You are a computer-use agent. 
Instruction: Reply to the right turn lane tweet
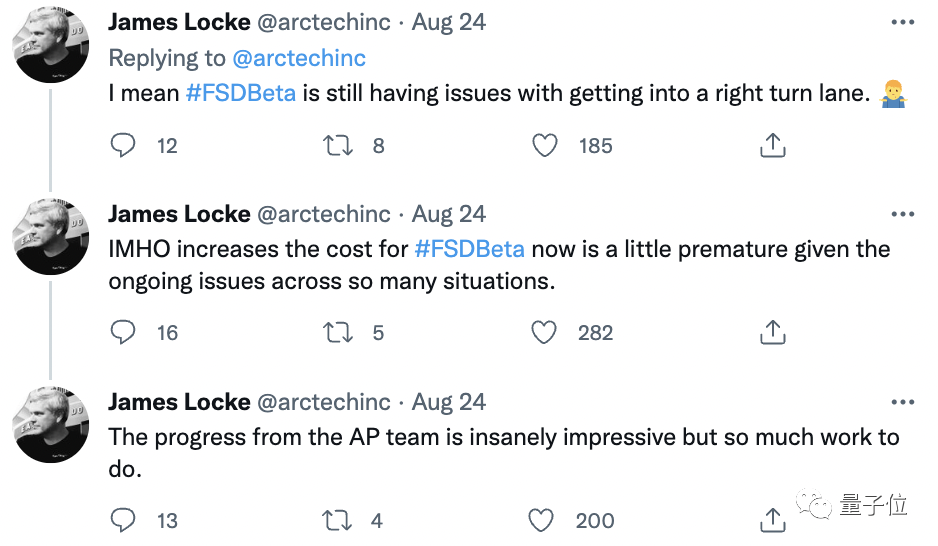pyautogui.click(x=123, y=146)
